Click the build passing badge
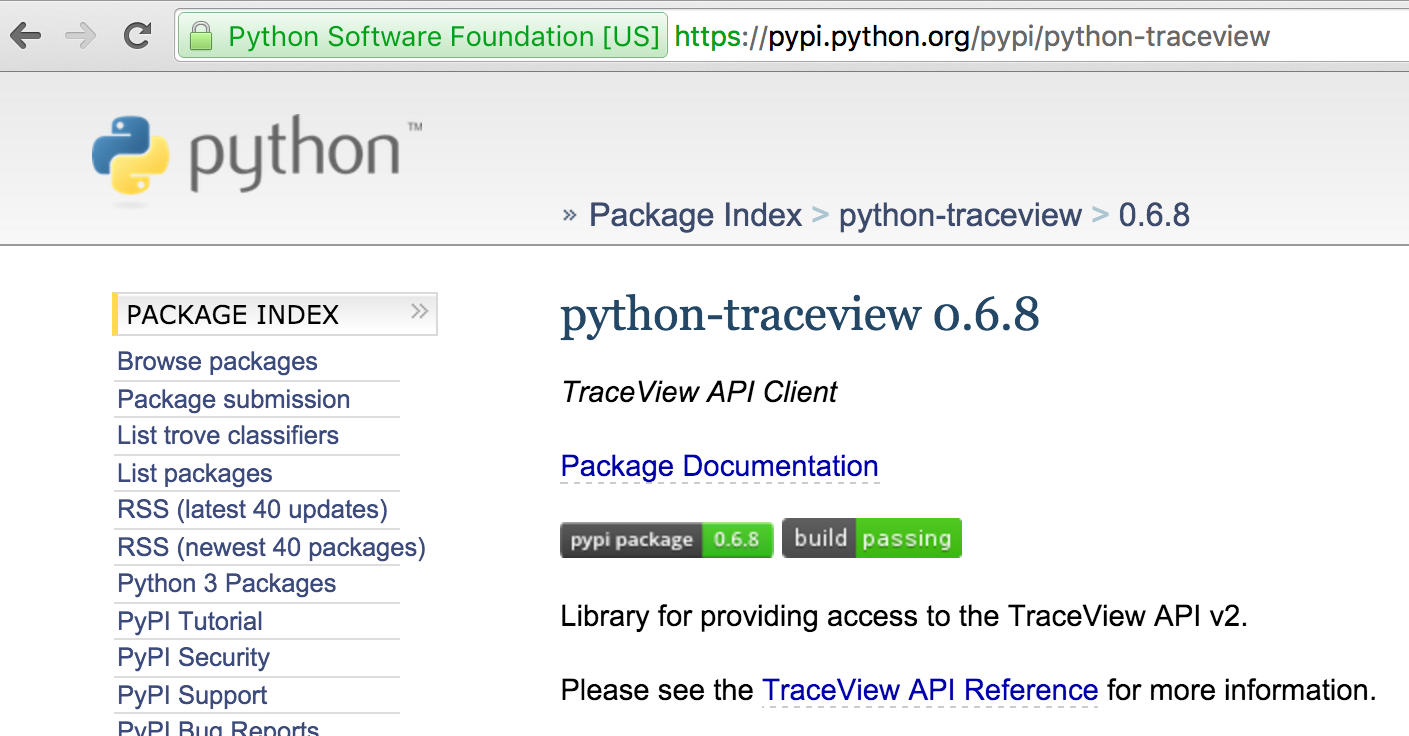Image resolution: width=1409 pixels, height=736 pixels. click(871, 538)
